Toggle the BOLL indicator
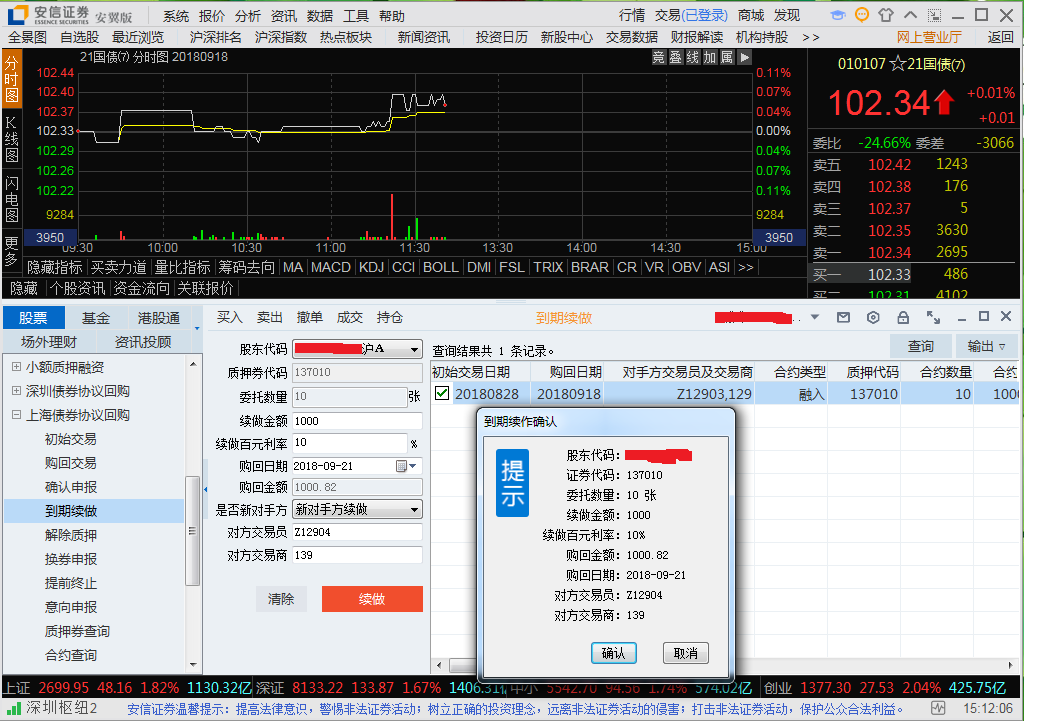Viewport: 1041px width, 721px height. [x=441, y=267]
